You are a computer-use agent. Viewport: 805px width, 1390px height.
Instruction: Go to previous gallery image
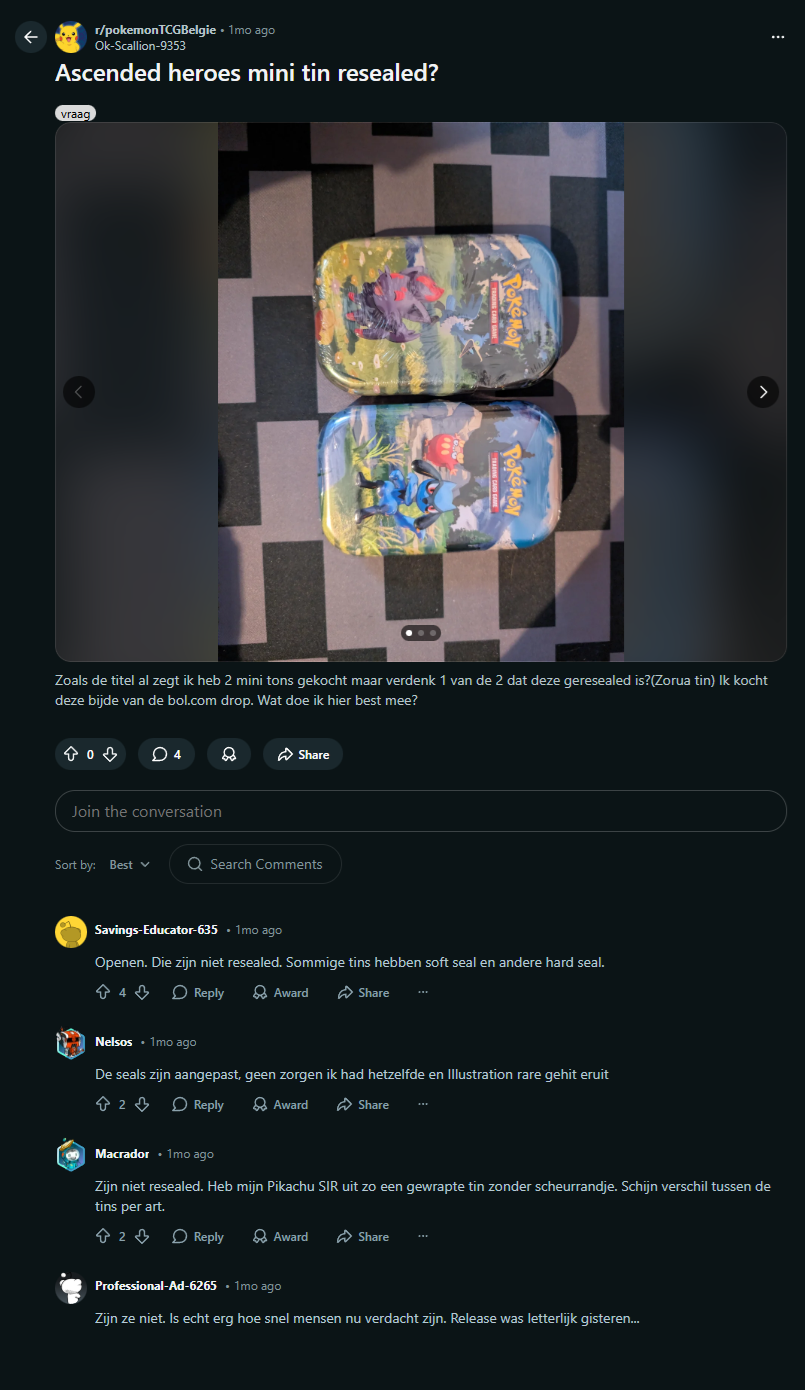click(79, 392)
